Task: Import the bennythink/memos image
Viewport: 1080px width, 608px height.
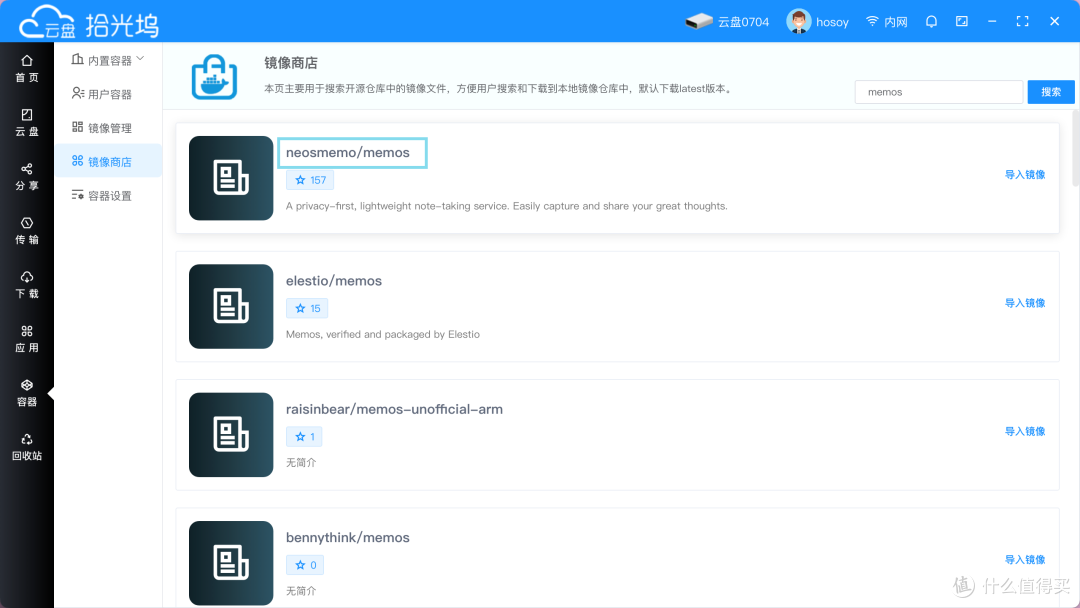Action: pyautogui.click(x=1024, y=560)
